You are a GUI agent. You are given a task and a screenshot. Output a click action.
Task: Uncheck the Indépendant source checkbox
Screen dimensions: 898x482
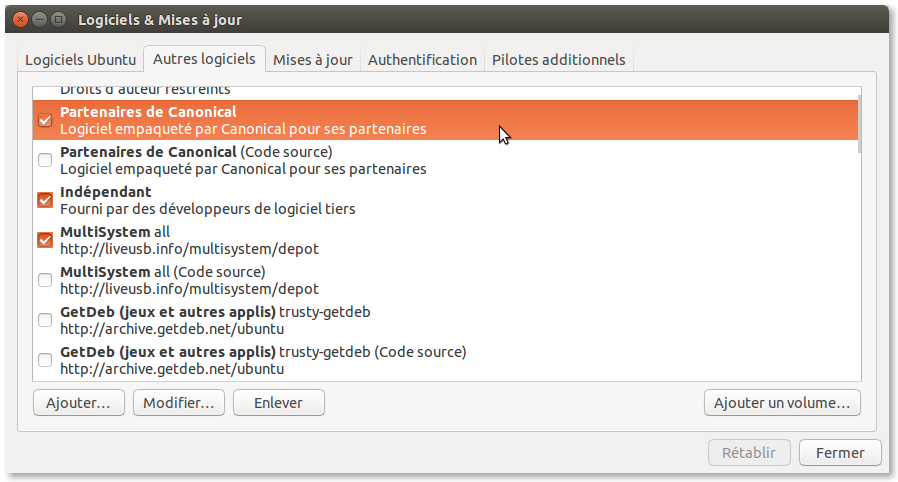45,200
